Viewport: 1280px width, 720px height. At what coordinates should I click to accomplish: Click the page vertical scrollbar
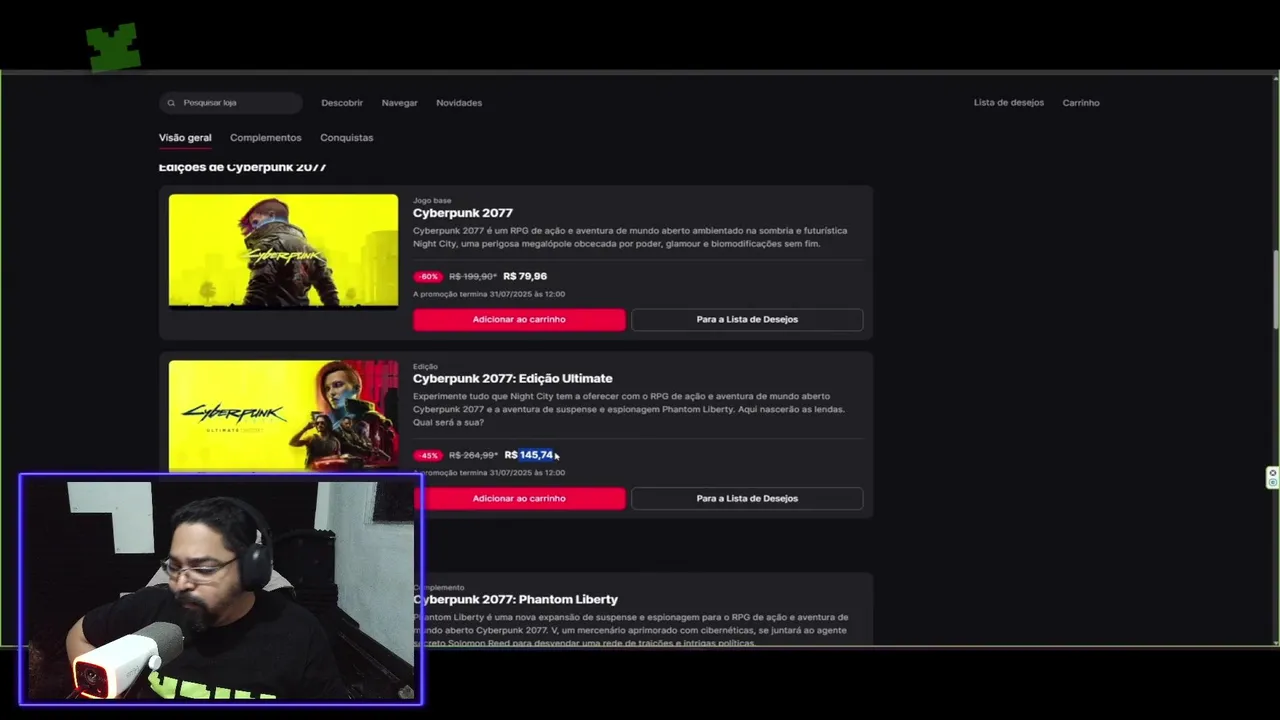pos(1275,288)
